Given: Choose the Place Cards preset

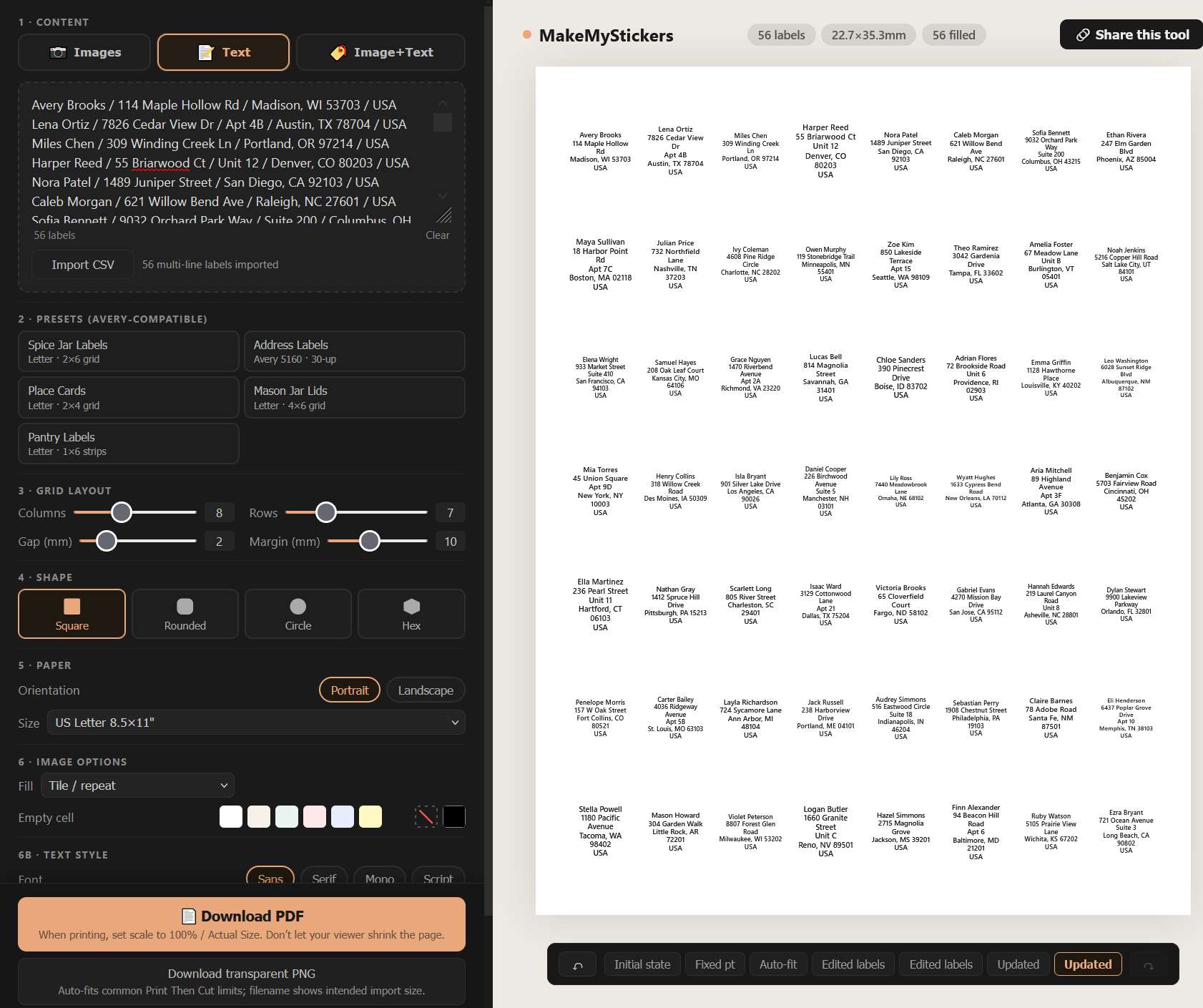Looking at the screenshot, I should [129, 397].
